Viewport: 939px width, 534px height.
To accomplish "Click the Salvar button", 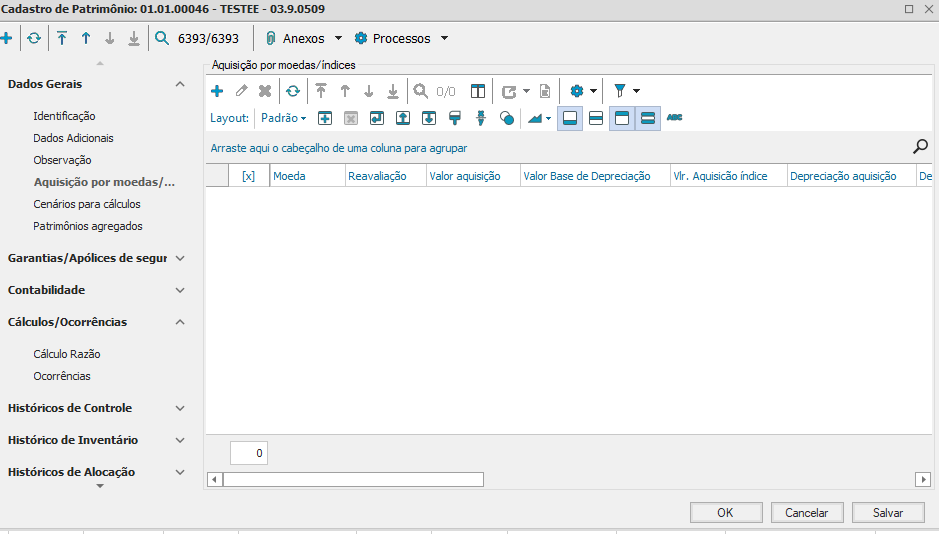I will (888, 512).
